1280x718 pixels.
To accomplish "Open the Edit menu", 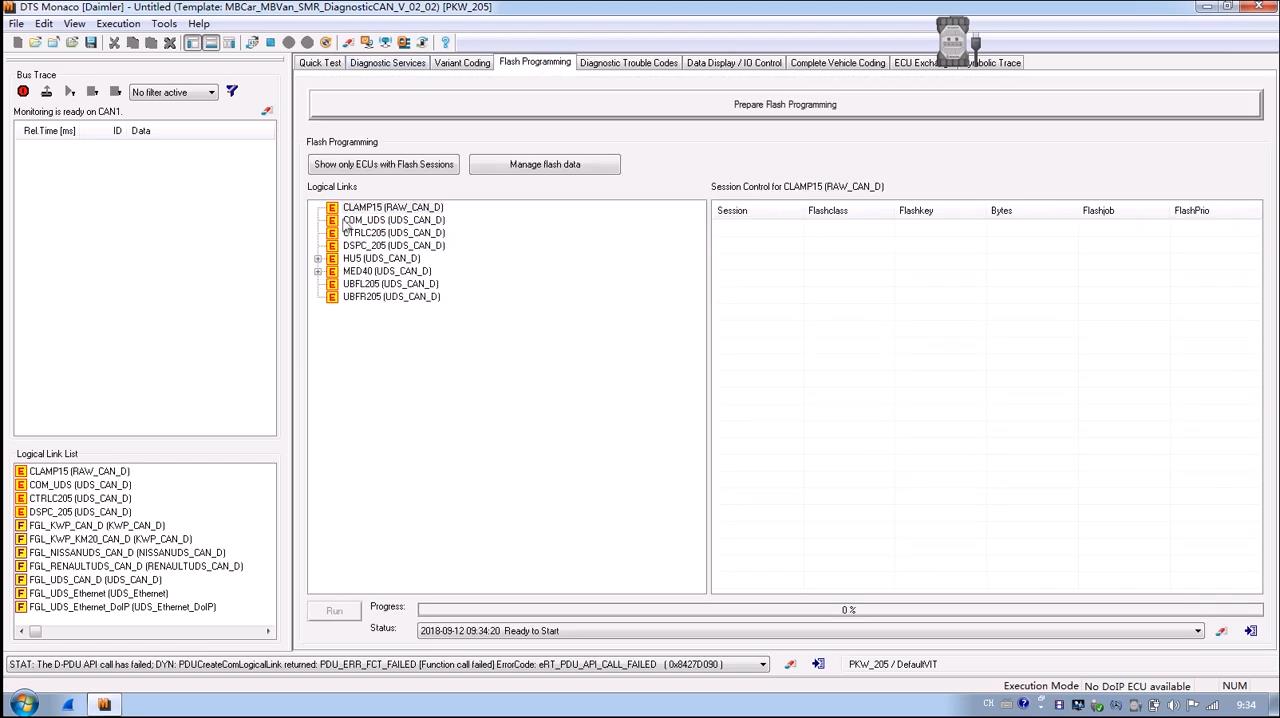I will 44,24.
